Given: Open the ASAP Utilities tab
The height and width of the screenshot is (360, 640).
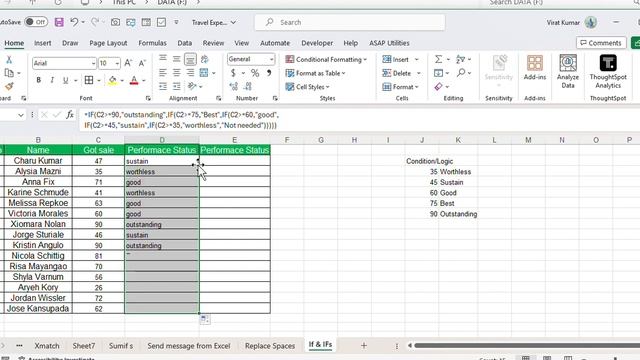Looking at the screenshot, I should click(x=389, y=43).
